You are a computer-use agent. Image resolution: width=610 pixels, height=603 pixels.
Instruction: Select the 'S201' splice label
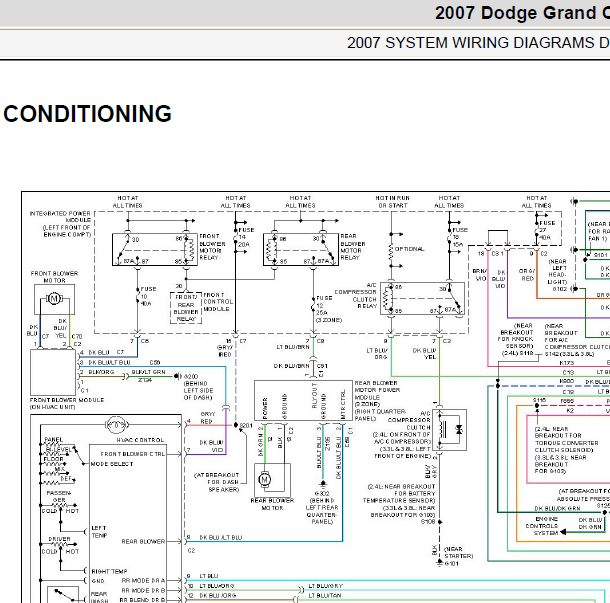[x=246, y=426]
